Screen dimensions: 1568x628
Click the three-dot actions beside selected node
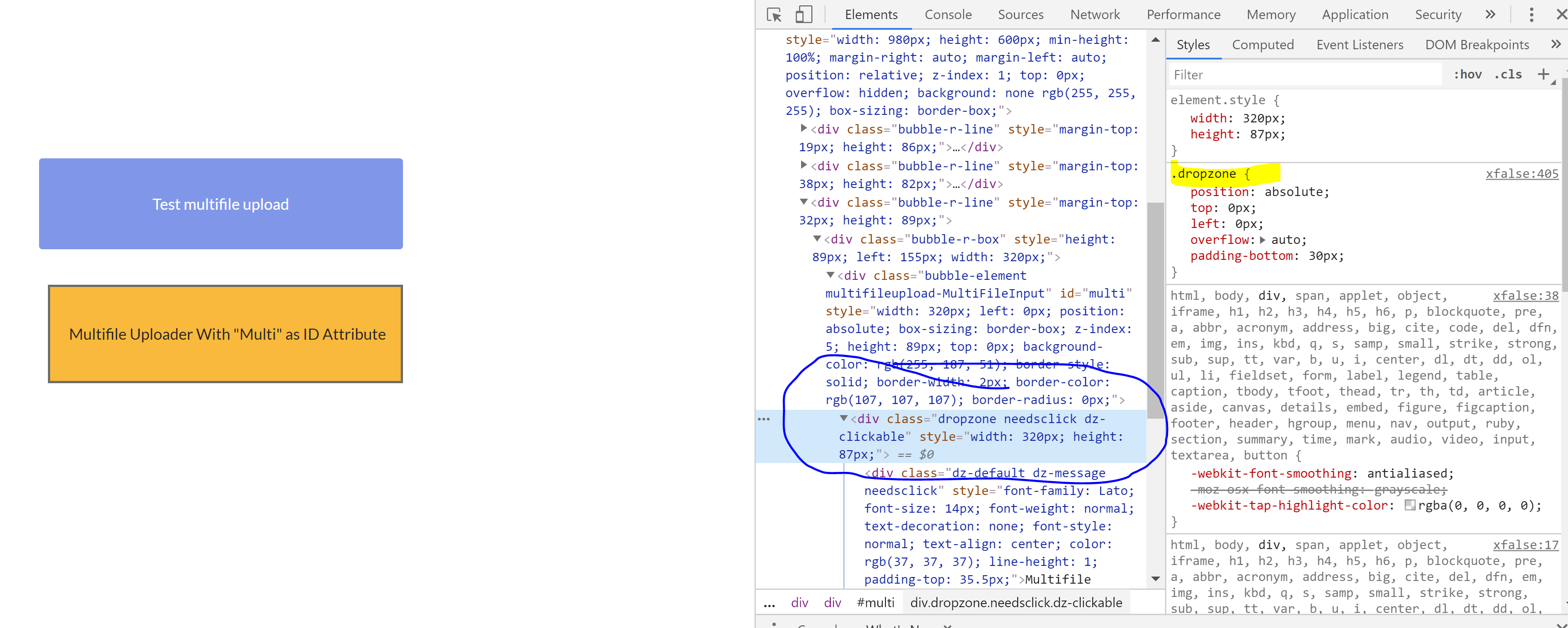click(764, 419)
